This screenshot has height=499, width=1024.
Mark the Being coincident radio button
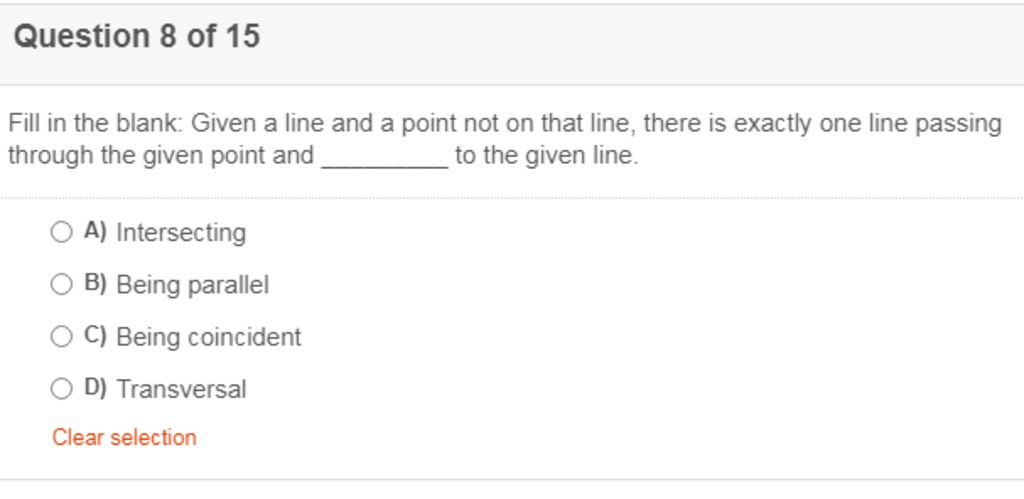tap(62, 337)
